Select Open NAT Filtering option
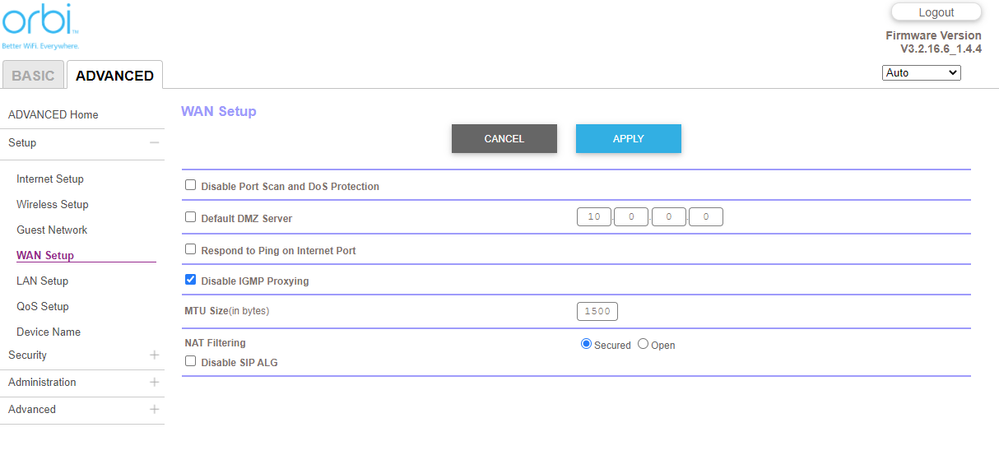This screenshot has height=469, width=999. pos(643,344)
